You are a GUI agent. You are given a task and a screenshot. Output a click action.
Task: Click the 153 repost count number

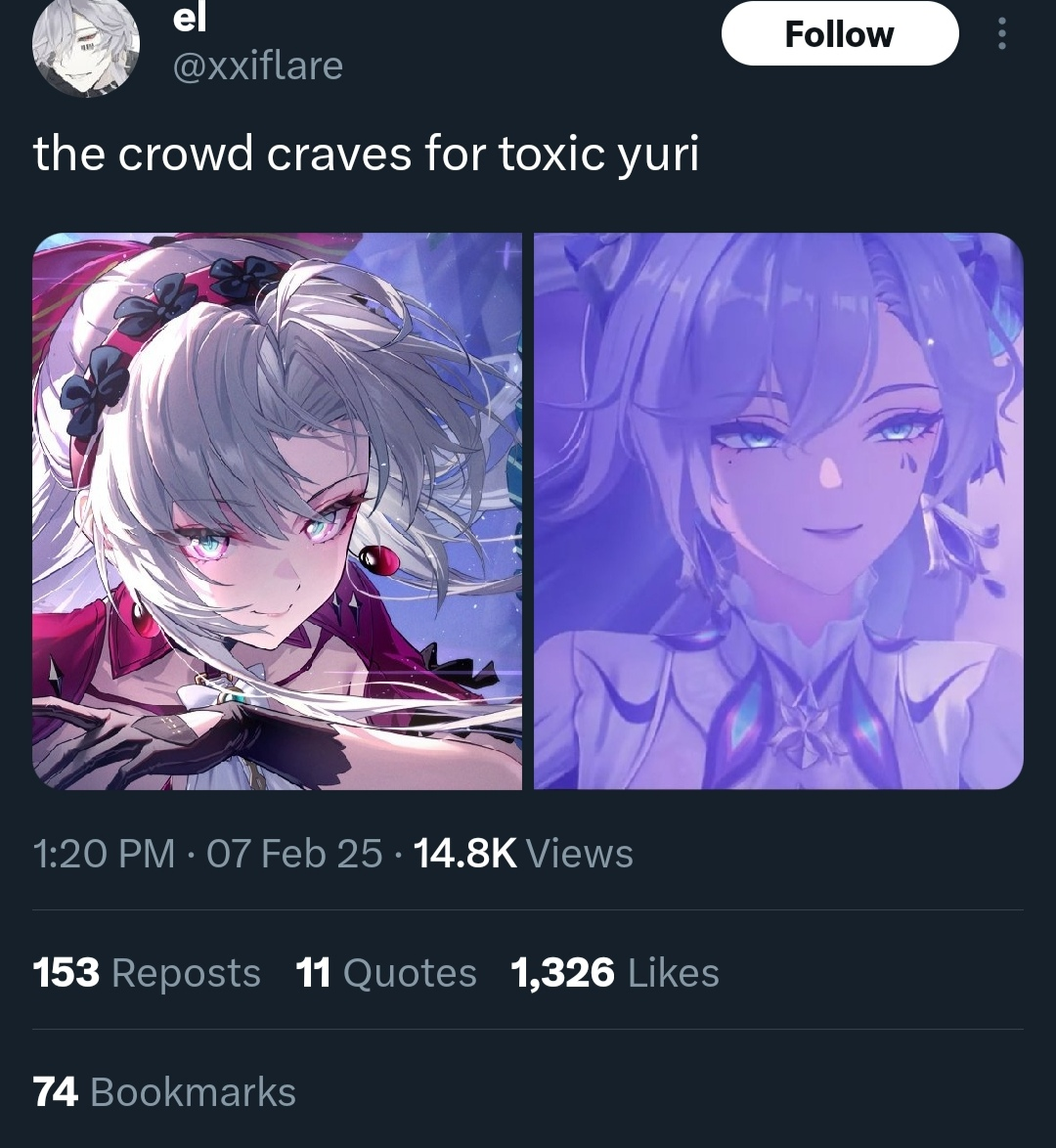tap(66, 973)
